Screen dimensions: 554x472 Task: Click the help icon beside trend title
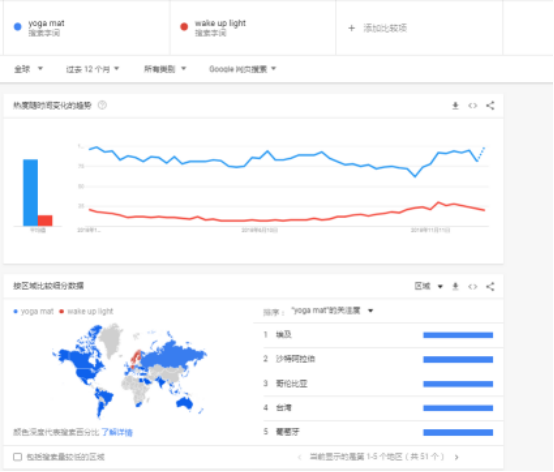102,105
